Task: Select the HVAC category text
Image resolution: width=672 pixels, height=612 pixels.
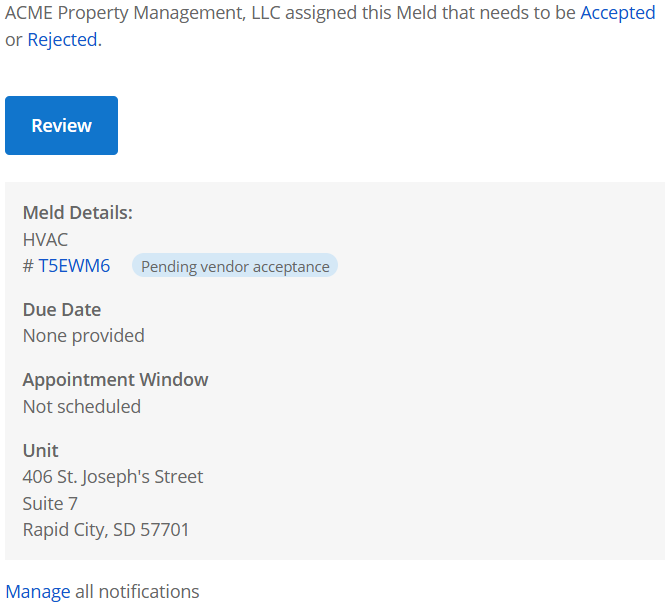Action: point(45,240)
